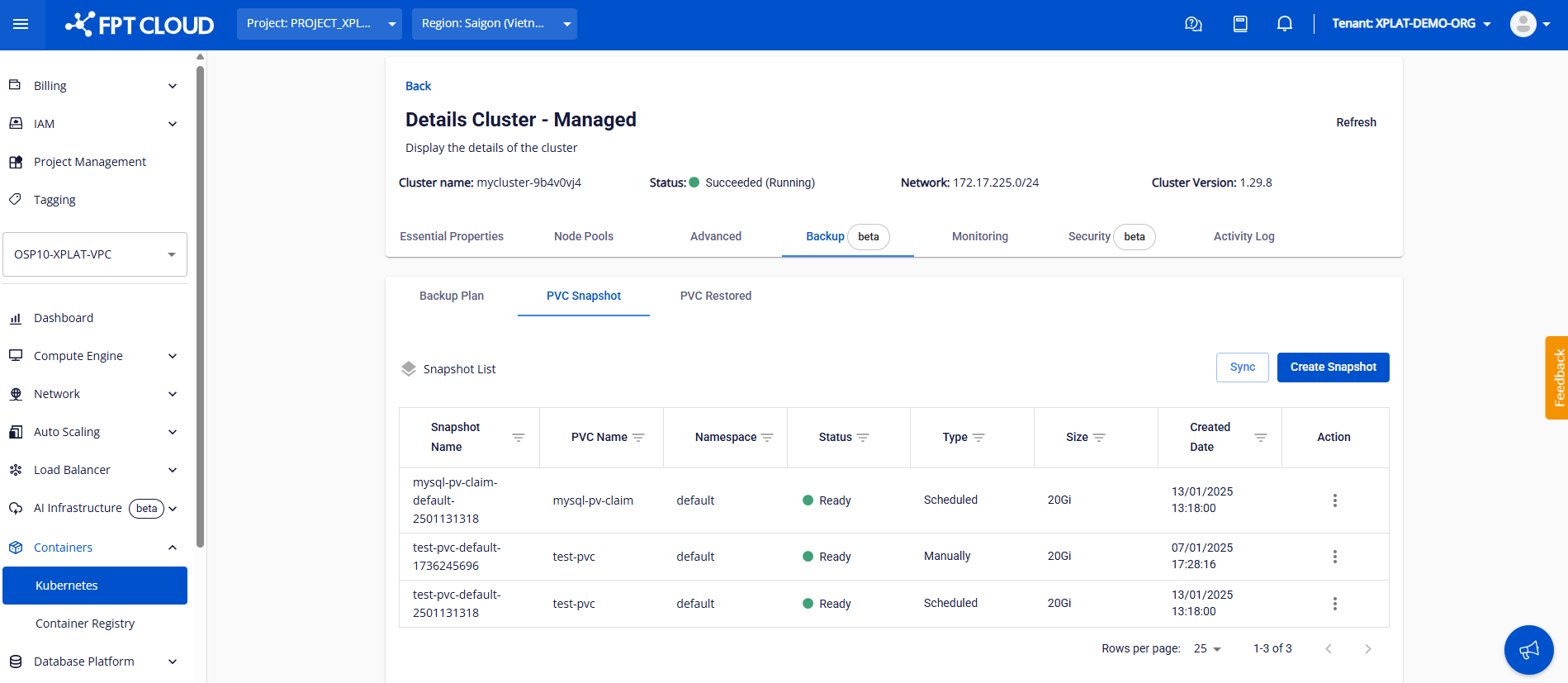The height and width of the screenshot is (683, 1568).
Task: Click the Snapshot Name column filter icon
Action: point(519,437)
